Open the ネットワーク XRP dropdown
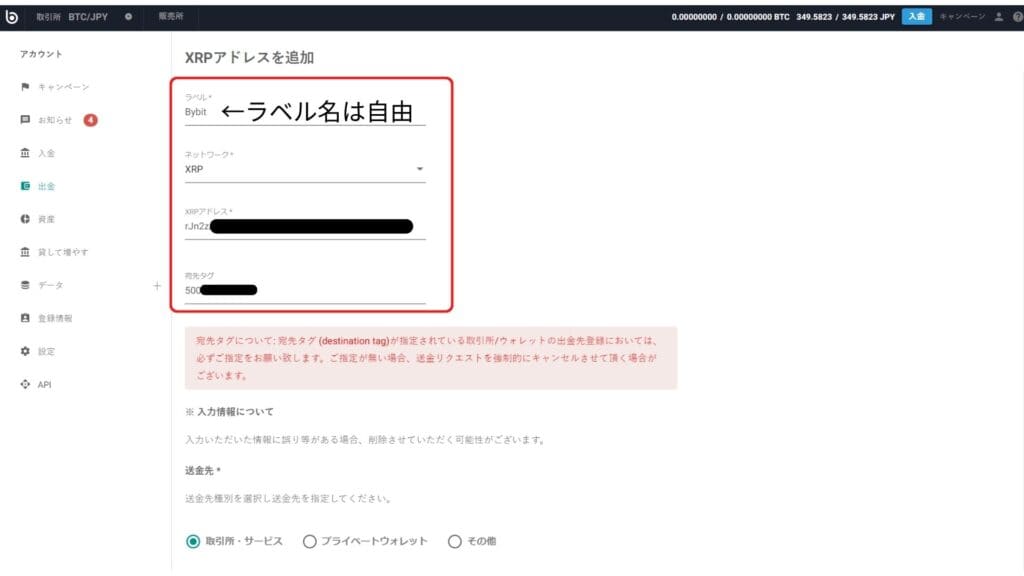Viewport: 1024px width, 576px height. (x=305, y=169)
